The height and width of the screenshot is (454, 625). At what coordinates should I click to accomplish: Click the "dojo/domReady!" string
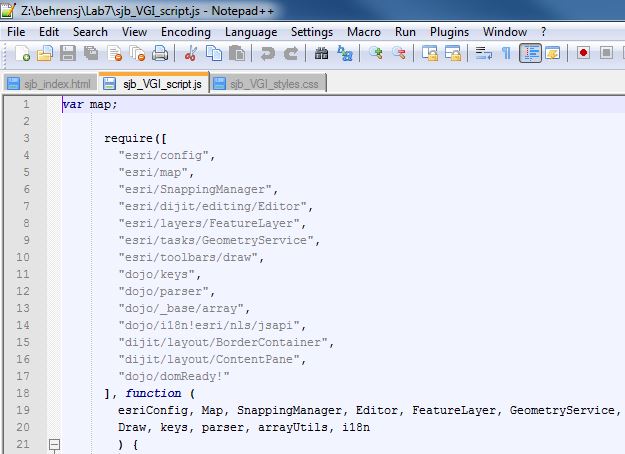coord(174,376)
